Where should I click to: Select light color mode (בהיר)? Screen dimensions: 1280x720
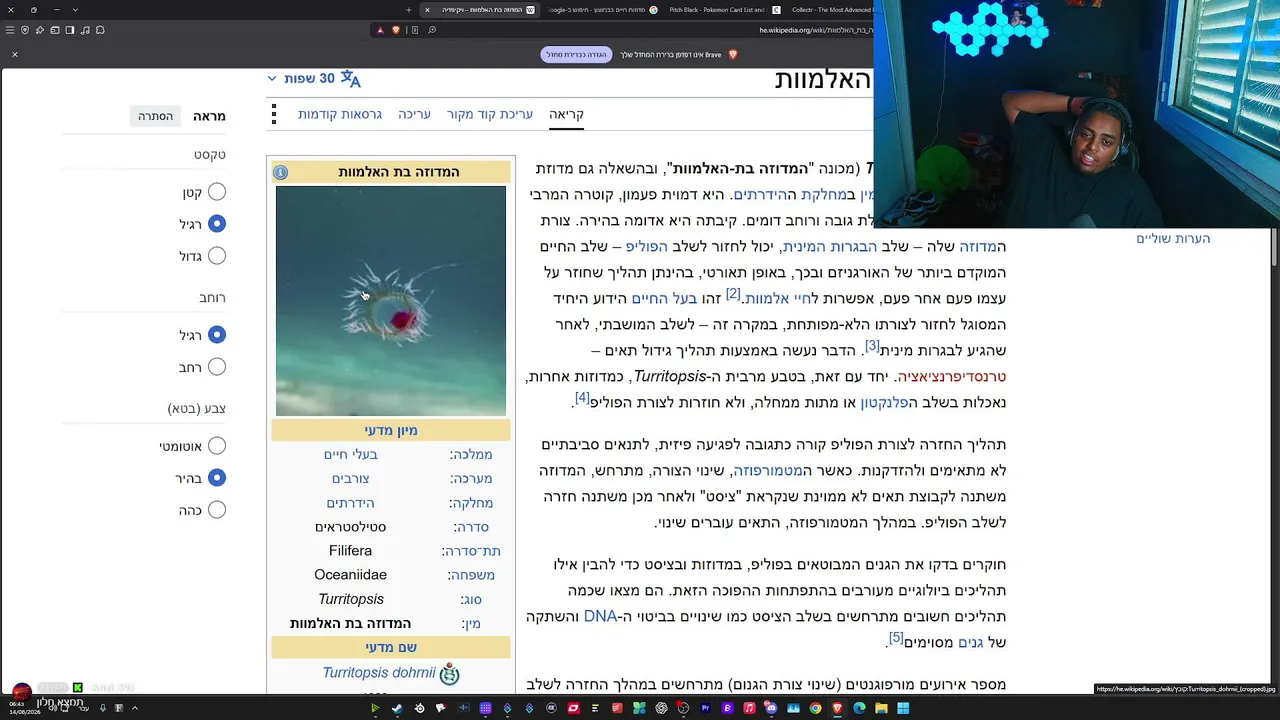point(217,478)
